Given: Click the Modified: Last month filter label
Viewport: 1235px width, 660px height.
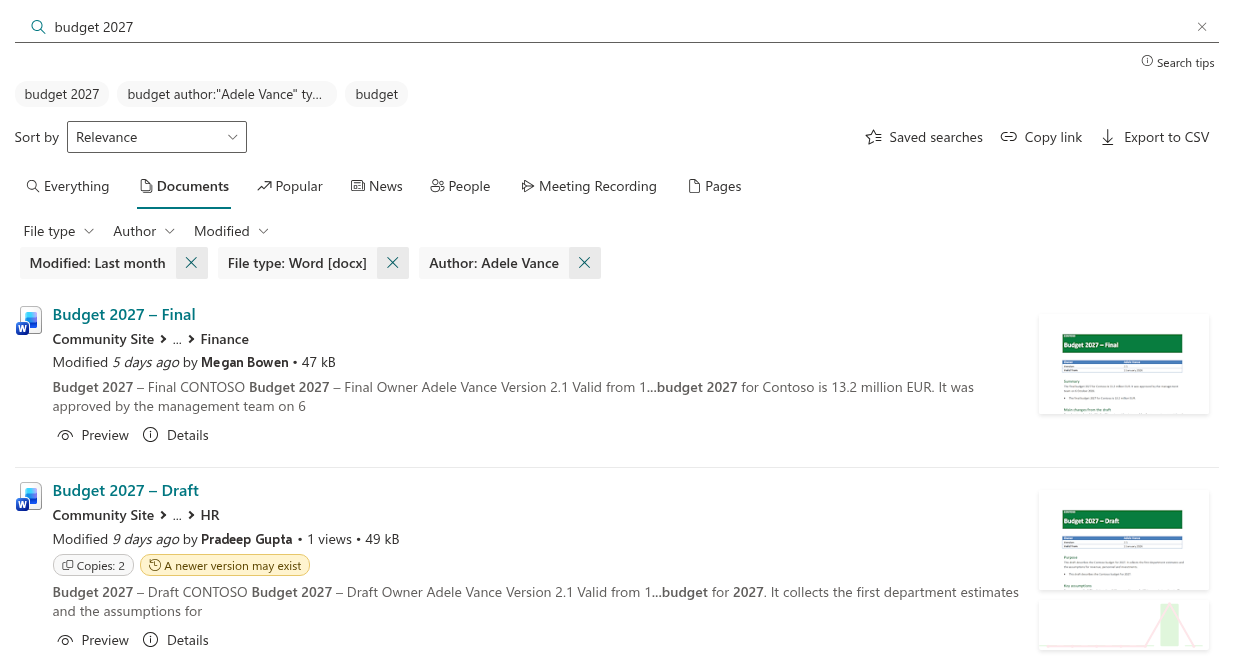Looking at the screenshot, I should [x=97, y=263].
